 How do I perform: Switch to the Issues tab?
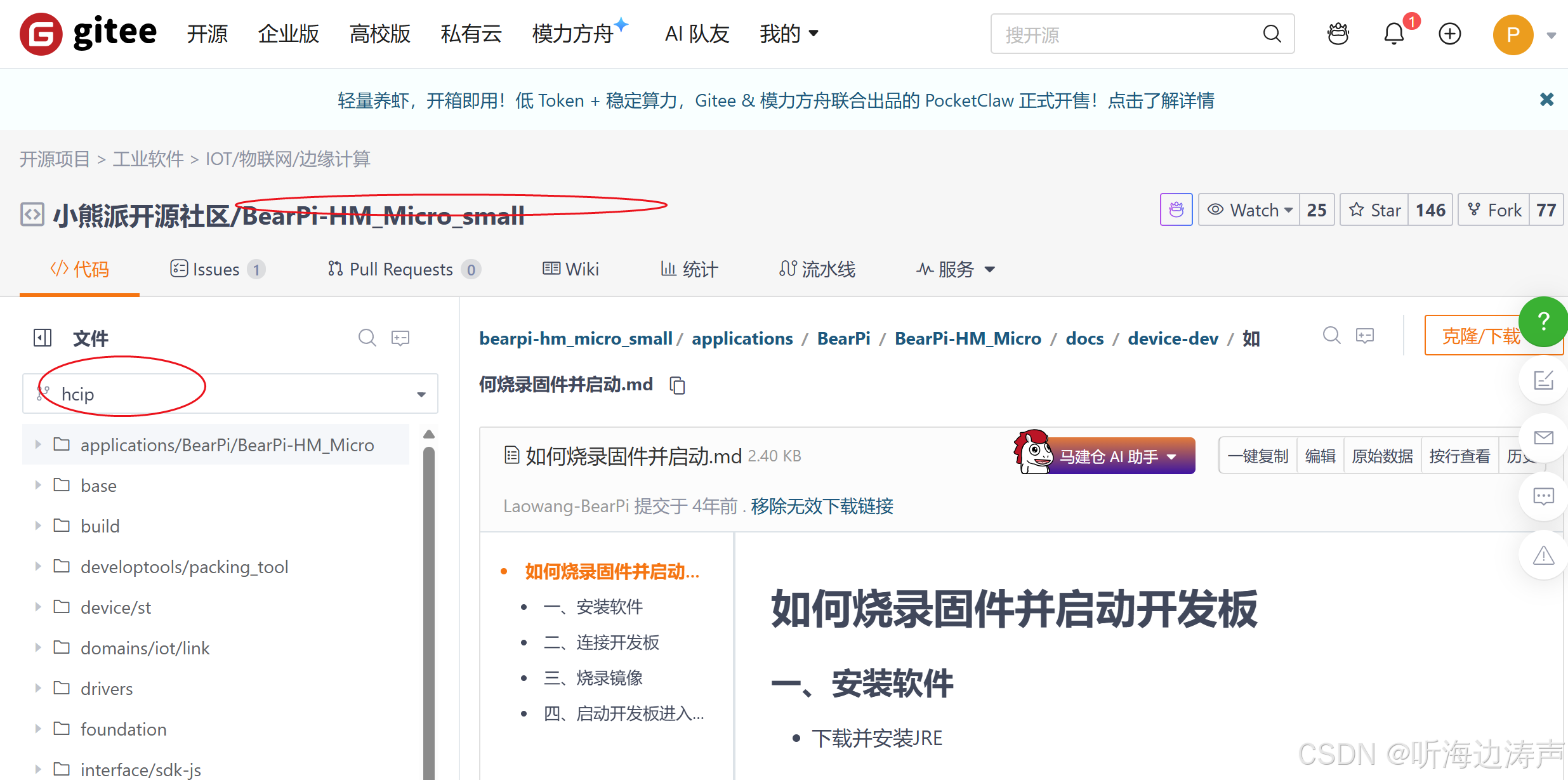click(x=218, y=269)
